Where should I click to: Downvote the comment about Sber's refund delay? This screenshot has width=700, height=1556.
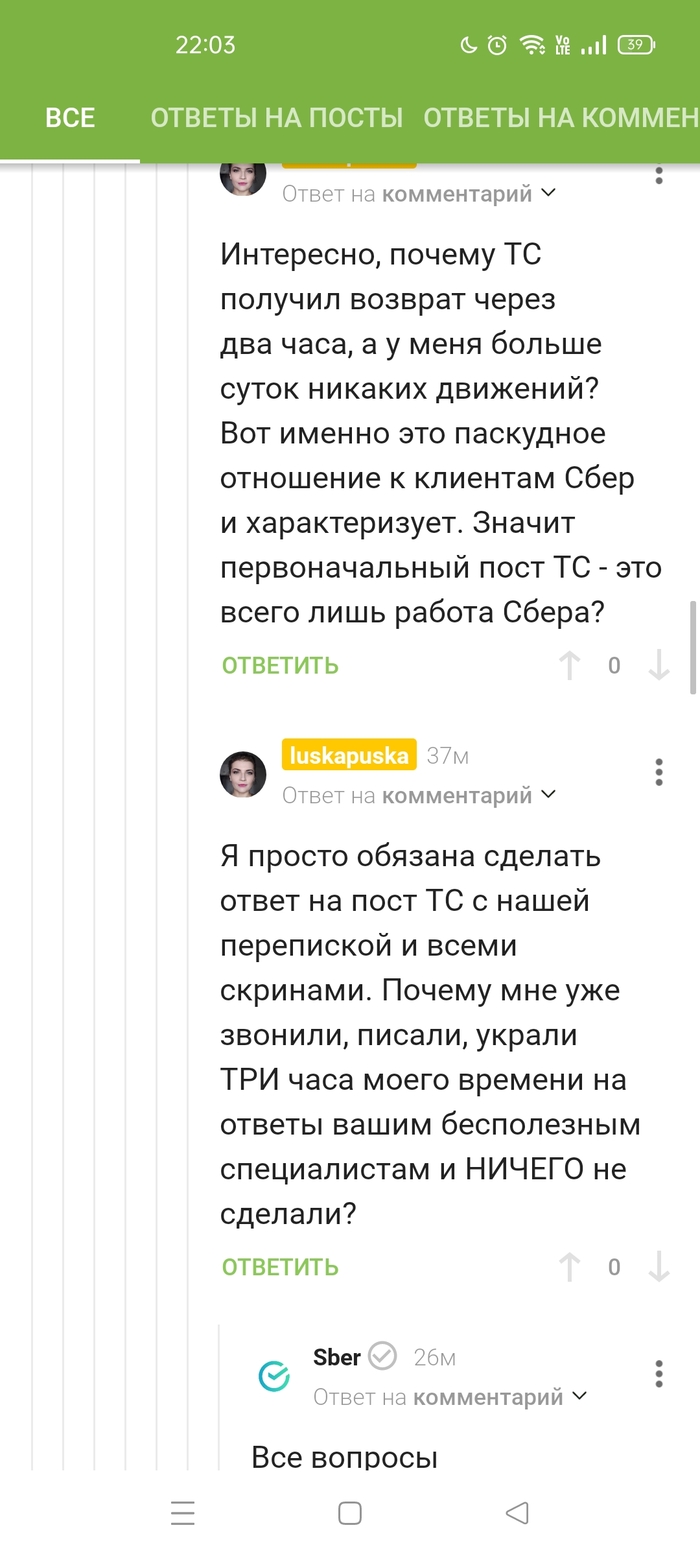tap(658, 666)
